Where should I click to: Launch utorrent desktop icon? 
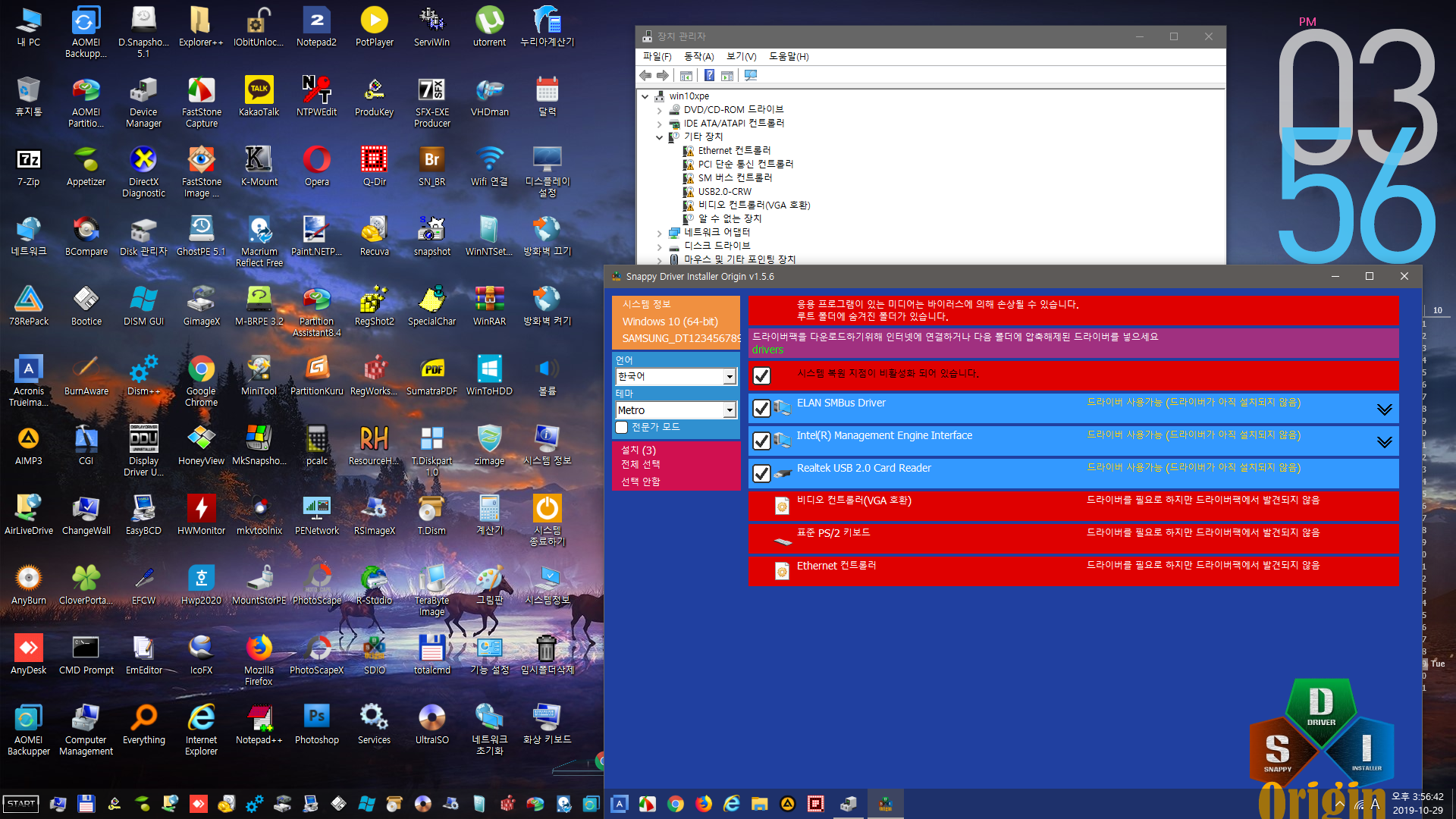489,27
